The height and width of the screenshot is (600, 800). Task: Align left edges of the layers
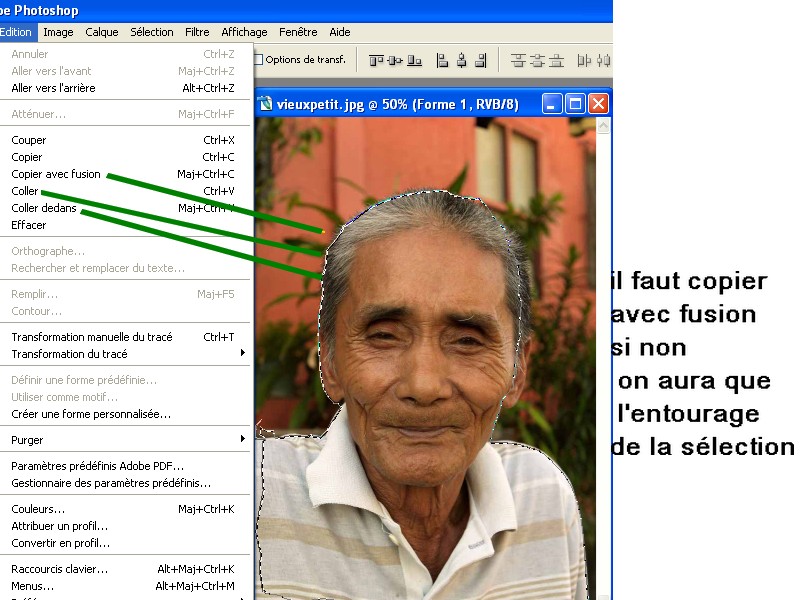[x=442, y=61]
